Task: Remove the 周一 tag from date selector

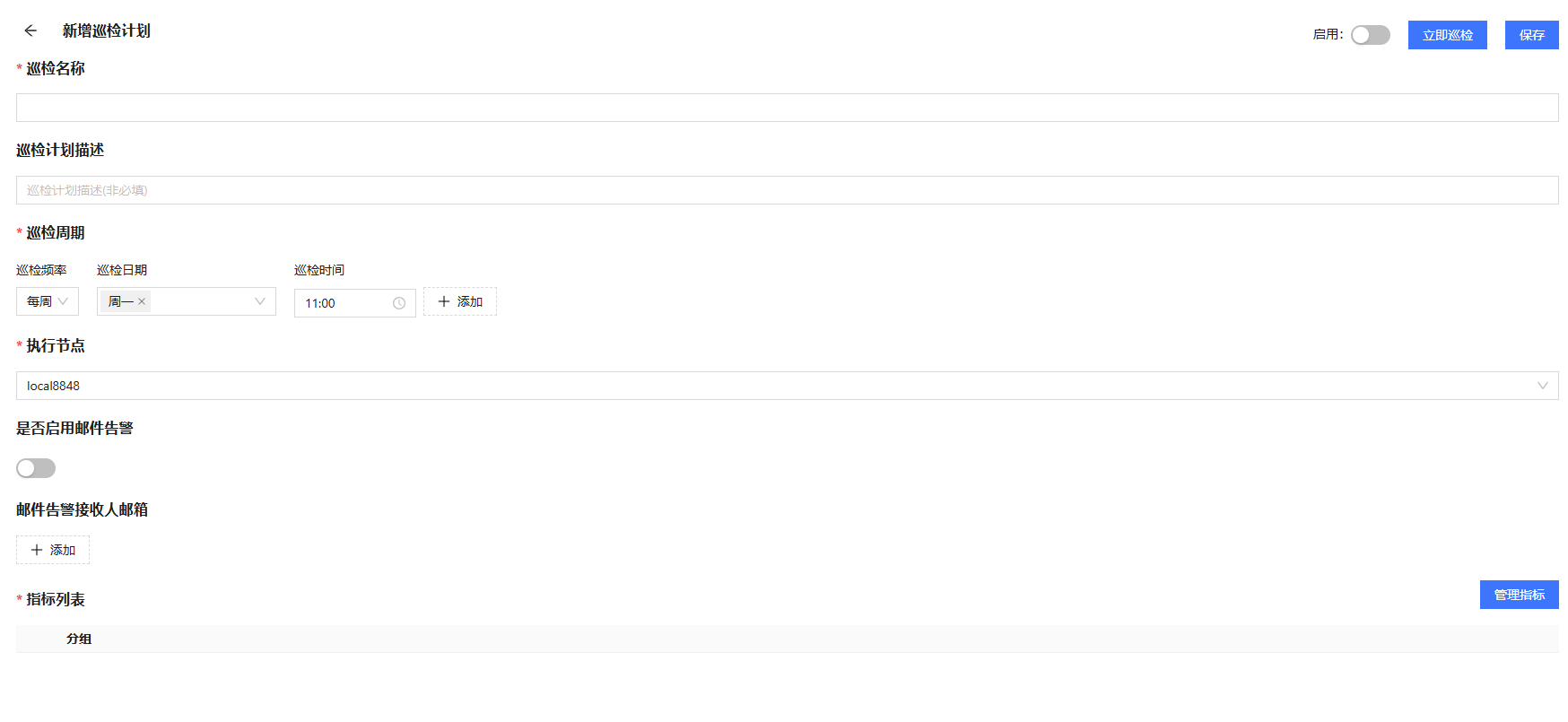Action: [142, 302]
